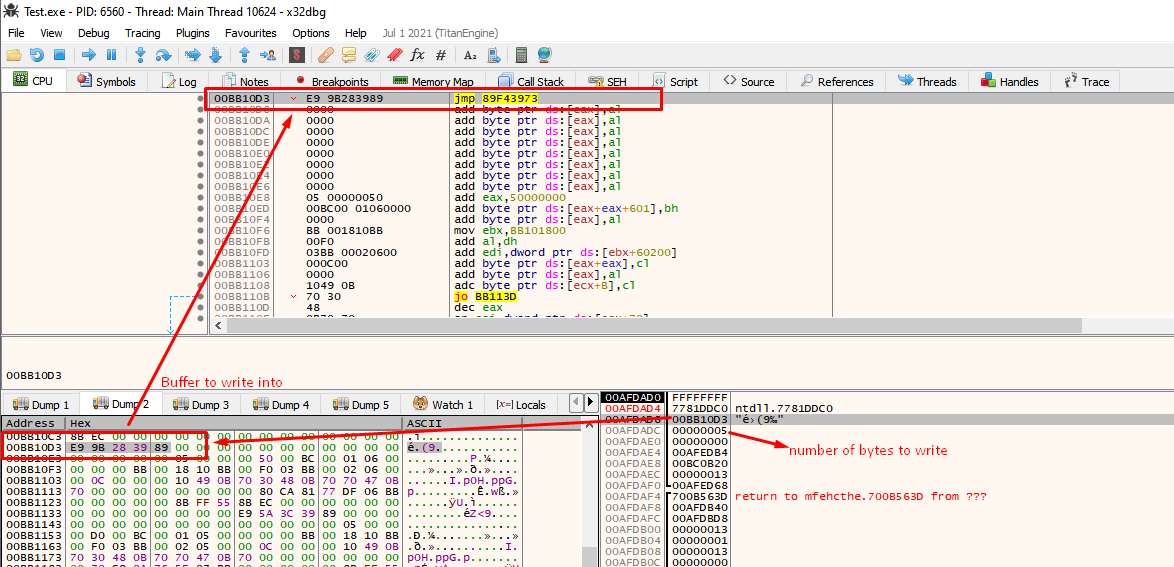Click the Run arrow icon

(x=88, y=55)
